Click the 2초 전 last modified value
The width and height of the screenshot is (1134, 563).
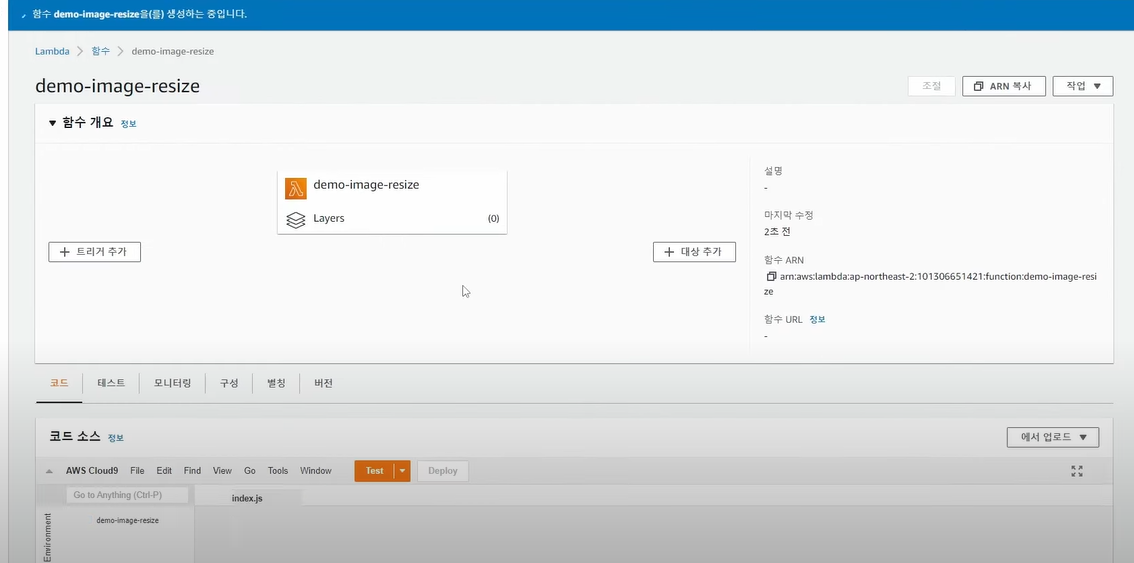[779, 232]
